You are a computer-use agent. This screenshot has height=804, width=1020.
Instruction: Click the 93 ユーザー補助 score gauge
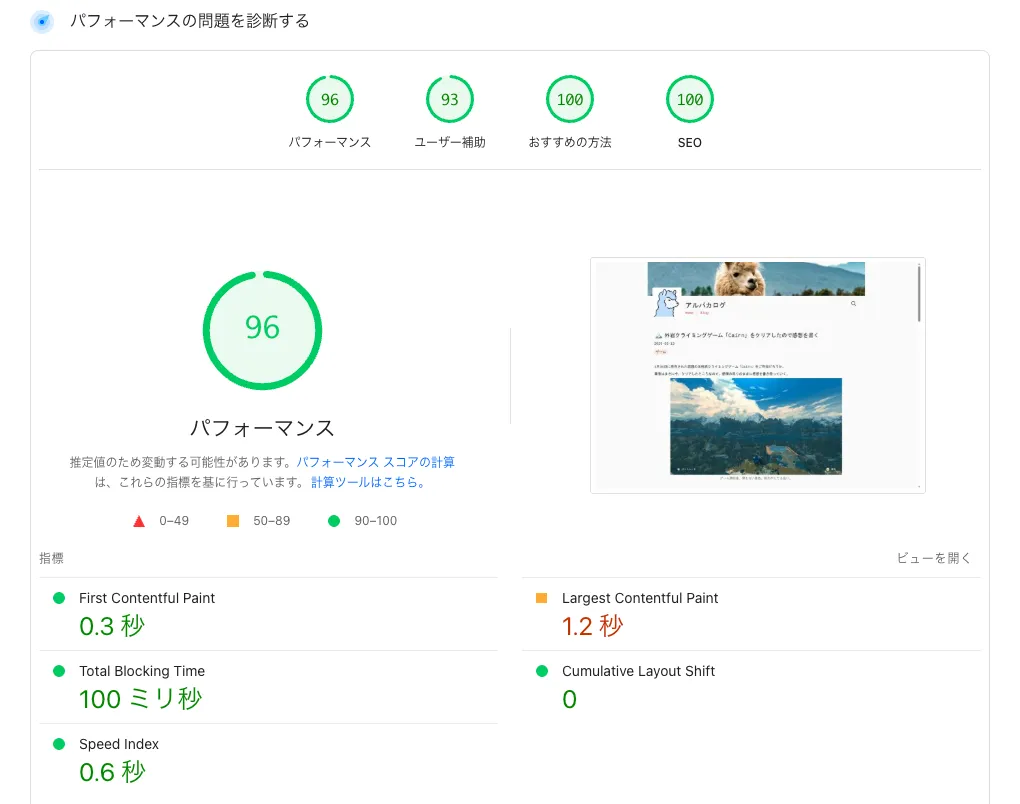[x=450, y=100]
